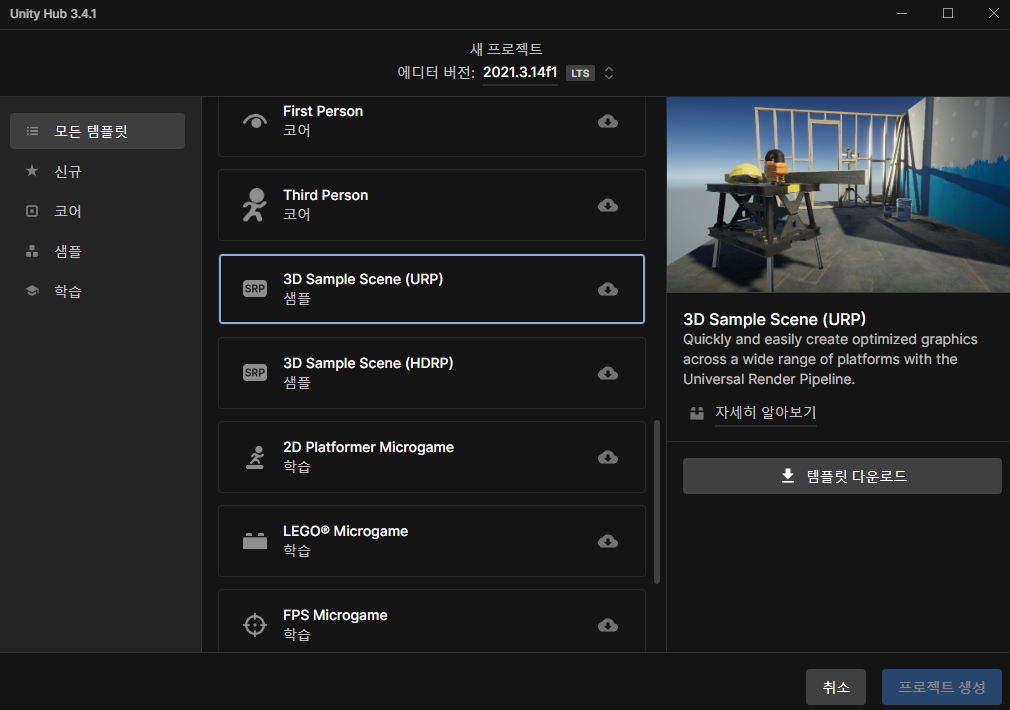Open the 2021.3.14f1 editor version dropdown

[x=520, y=72]
